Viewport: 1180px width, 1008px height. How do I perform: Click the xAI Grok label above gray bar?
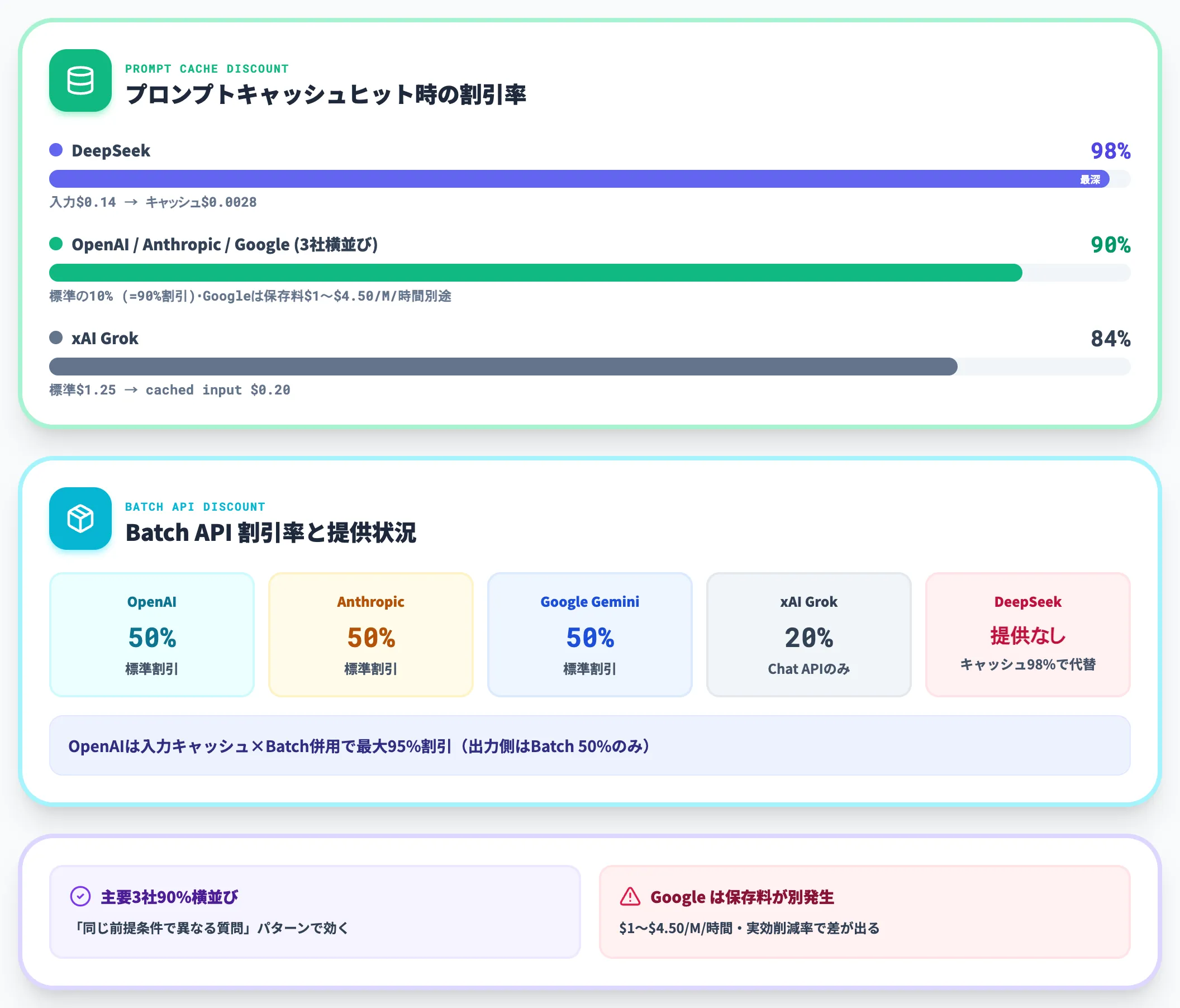pyautogui.click(x=105, y=338)
